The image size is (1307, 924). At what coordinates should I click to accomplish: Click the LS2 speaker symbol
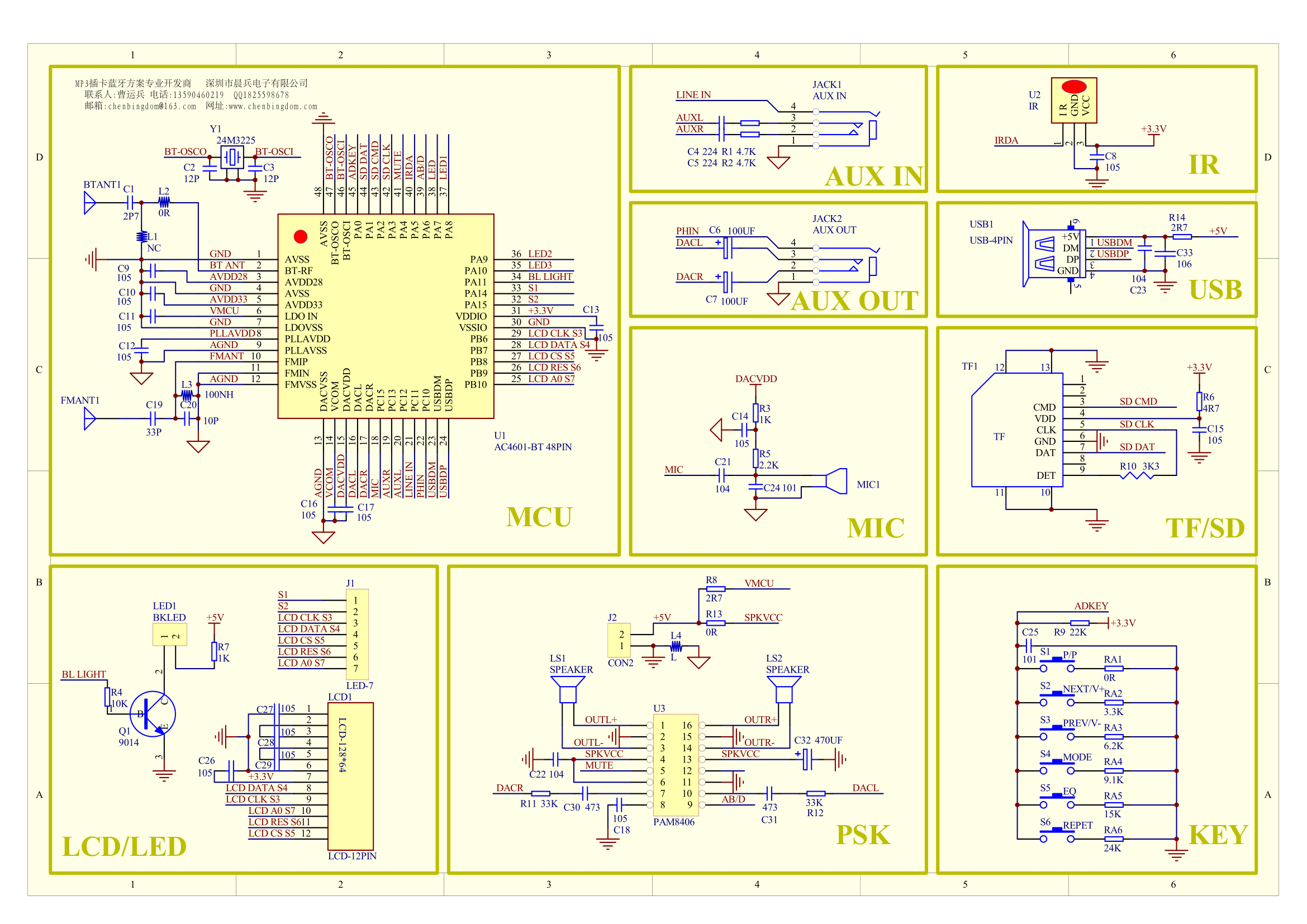tap(784, 689)
